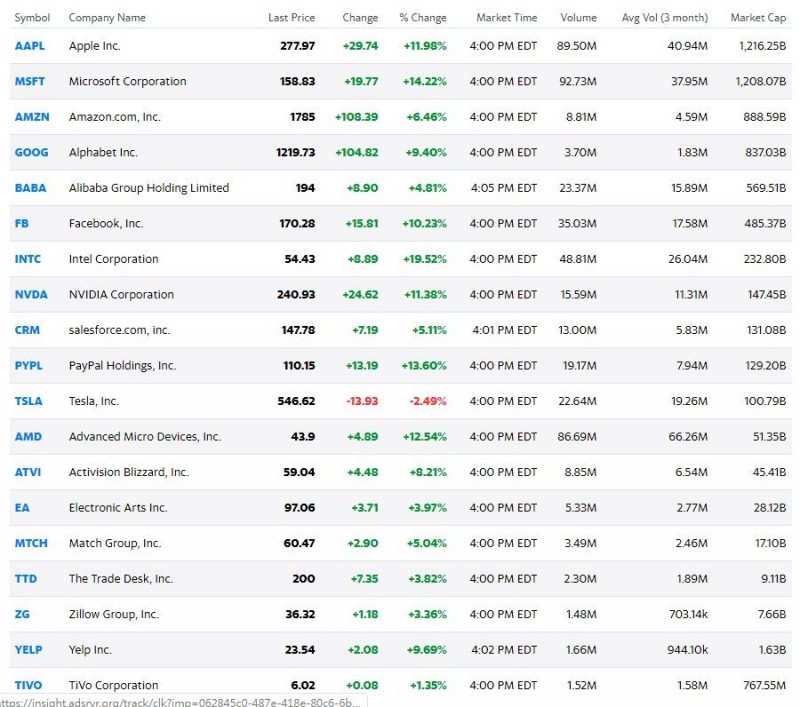
Task: Open the MSFT ticker symbol link
Action: coord(30,81)
